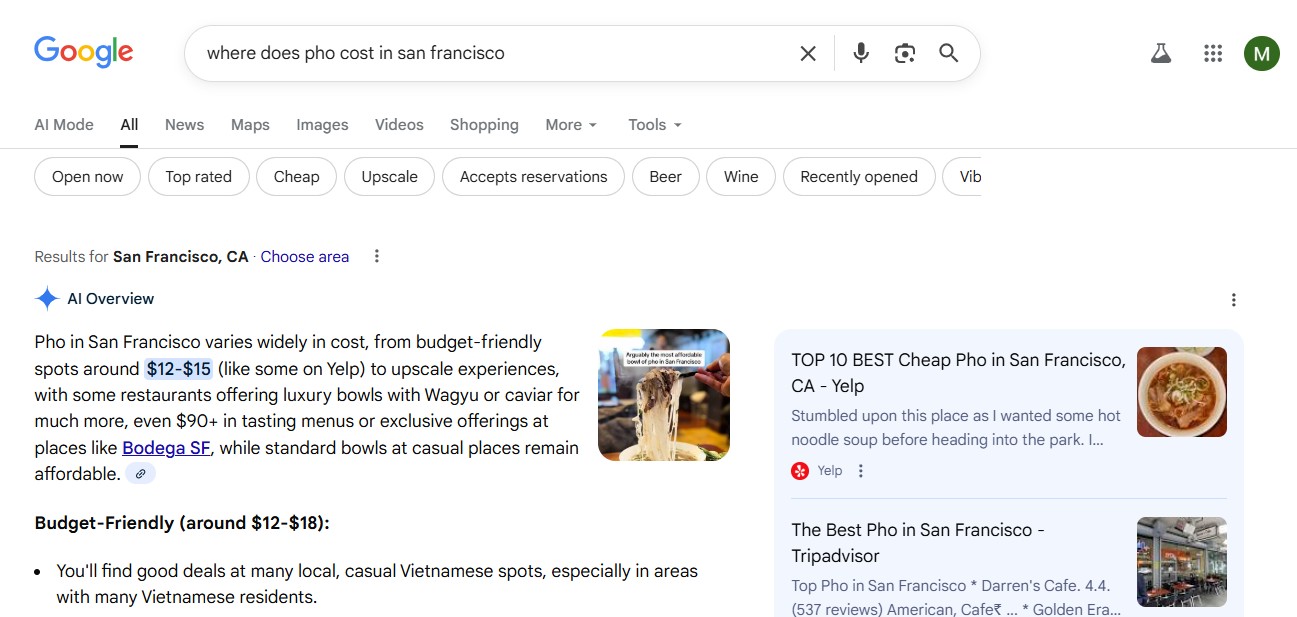This screenshot has width=1297, height=617.
Task: Click the Budget-Friendly (around $12-$18) heading
Action: pyautogui.click(x=182, y=523)
